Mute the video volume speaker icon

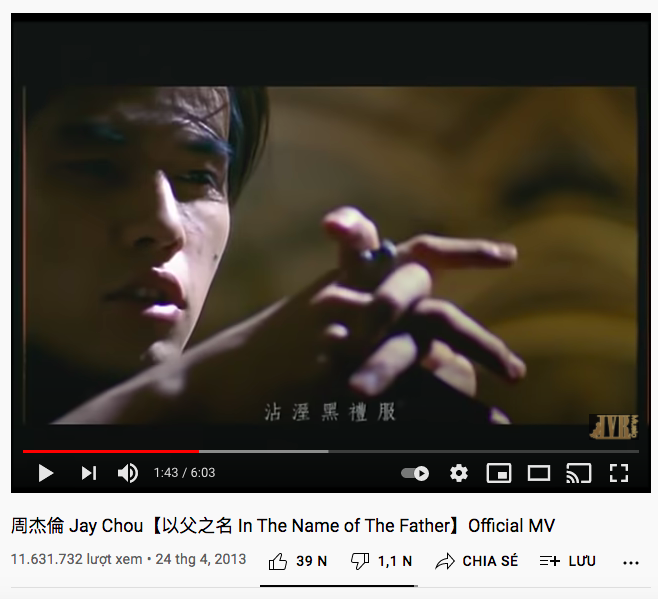tap(128, 473)
